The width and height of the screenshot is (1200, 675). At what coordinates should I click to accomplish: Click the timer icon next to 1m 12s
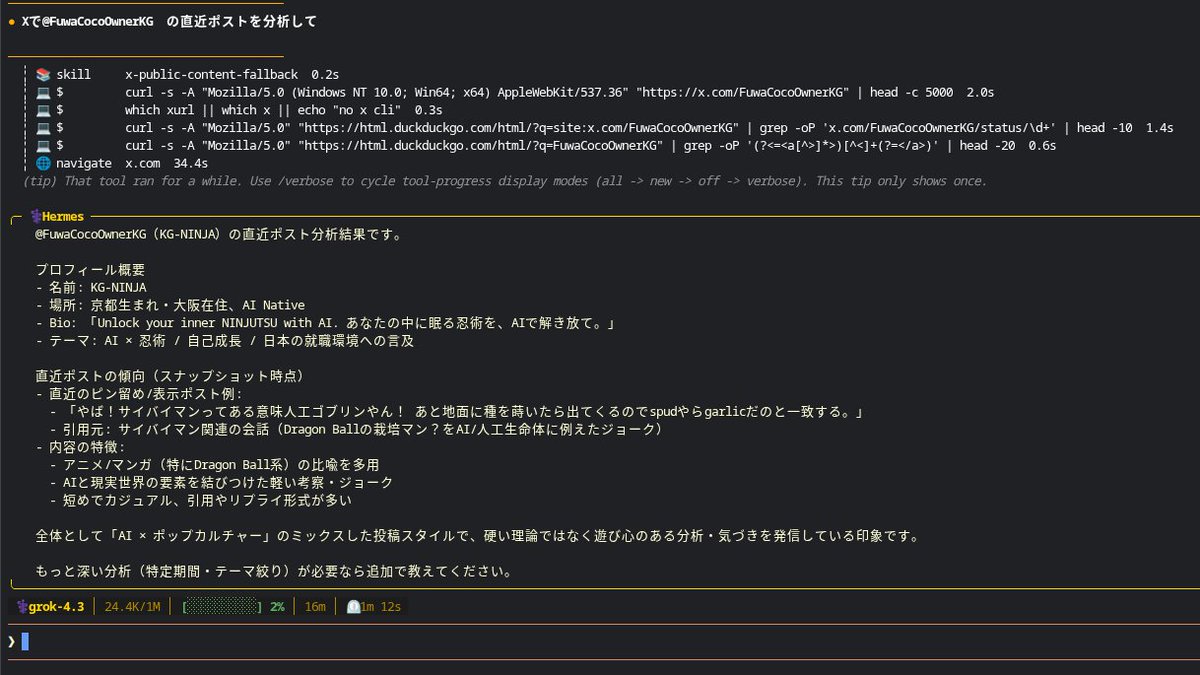[353, 607]
